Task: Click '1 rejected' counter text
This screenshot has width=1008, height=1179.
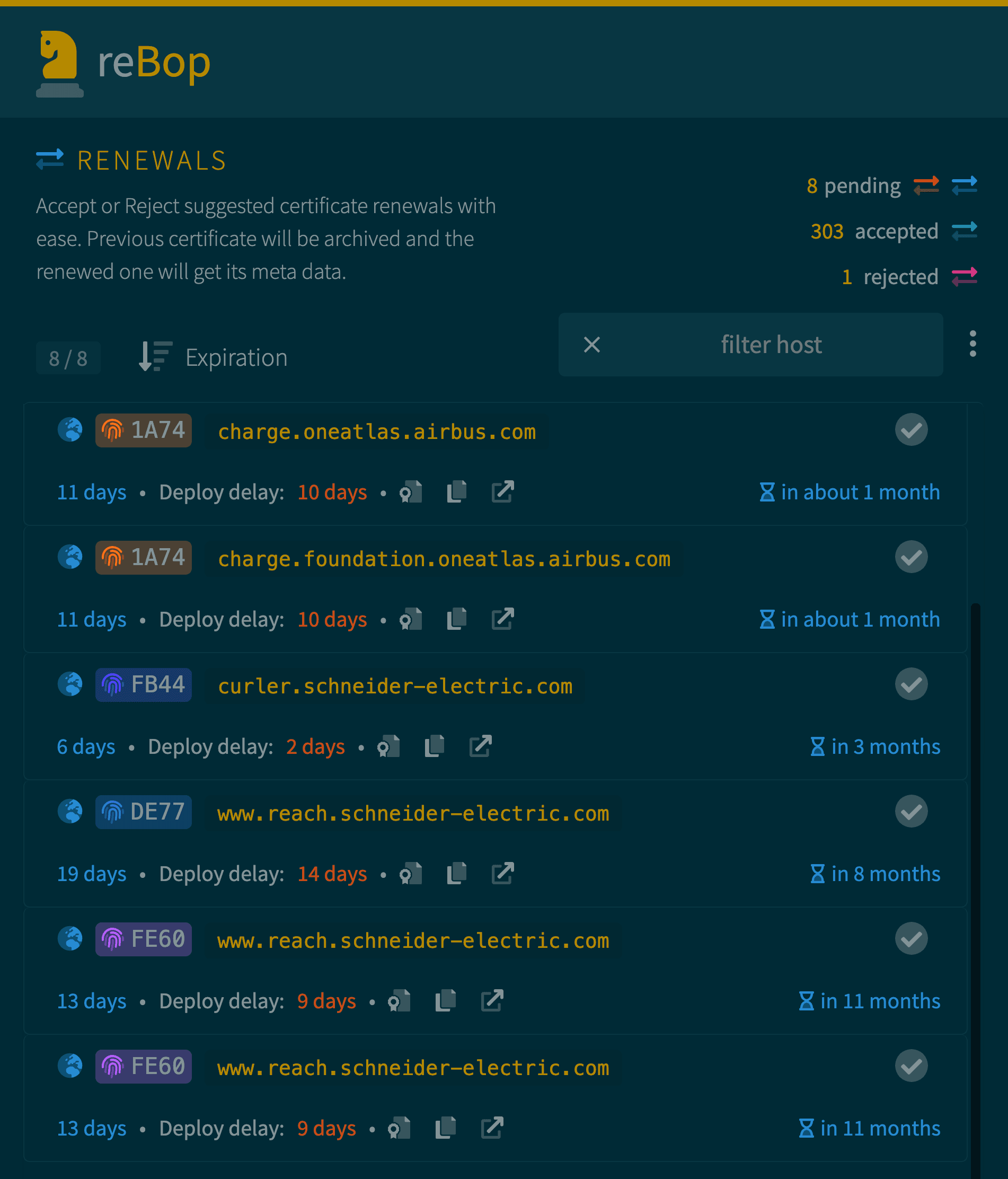Action: click(x=890, y=277)
